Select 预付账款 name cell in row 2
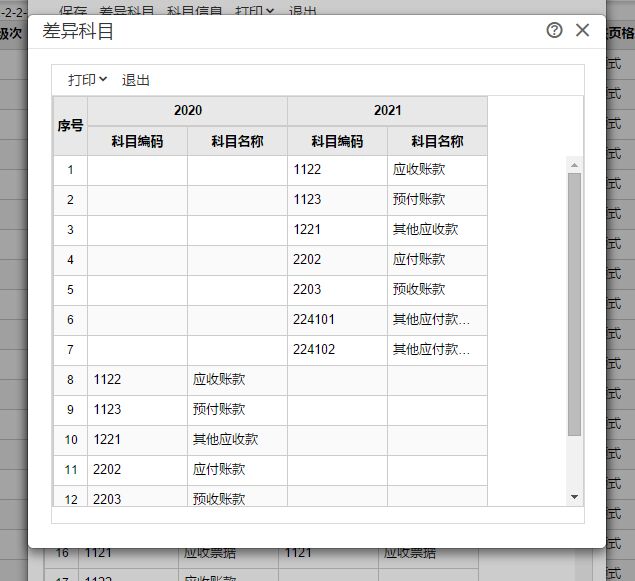Viewport: 635px width, 581px height. click(437, 200)
